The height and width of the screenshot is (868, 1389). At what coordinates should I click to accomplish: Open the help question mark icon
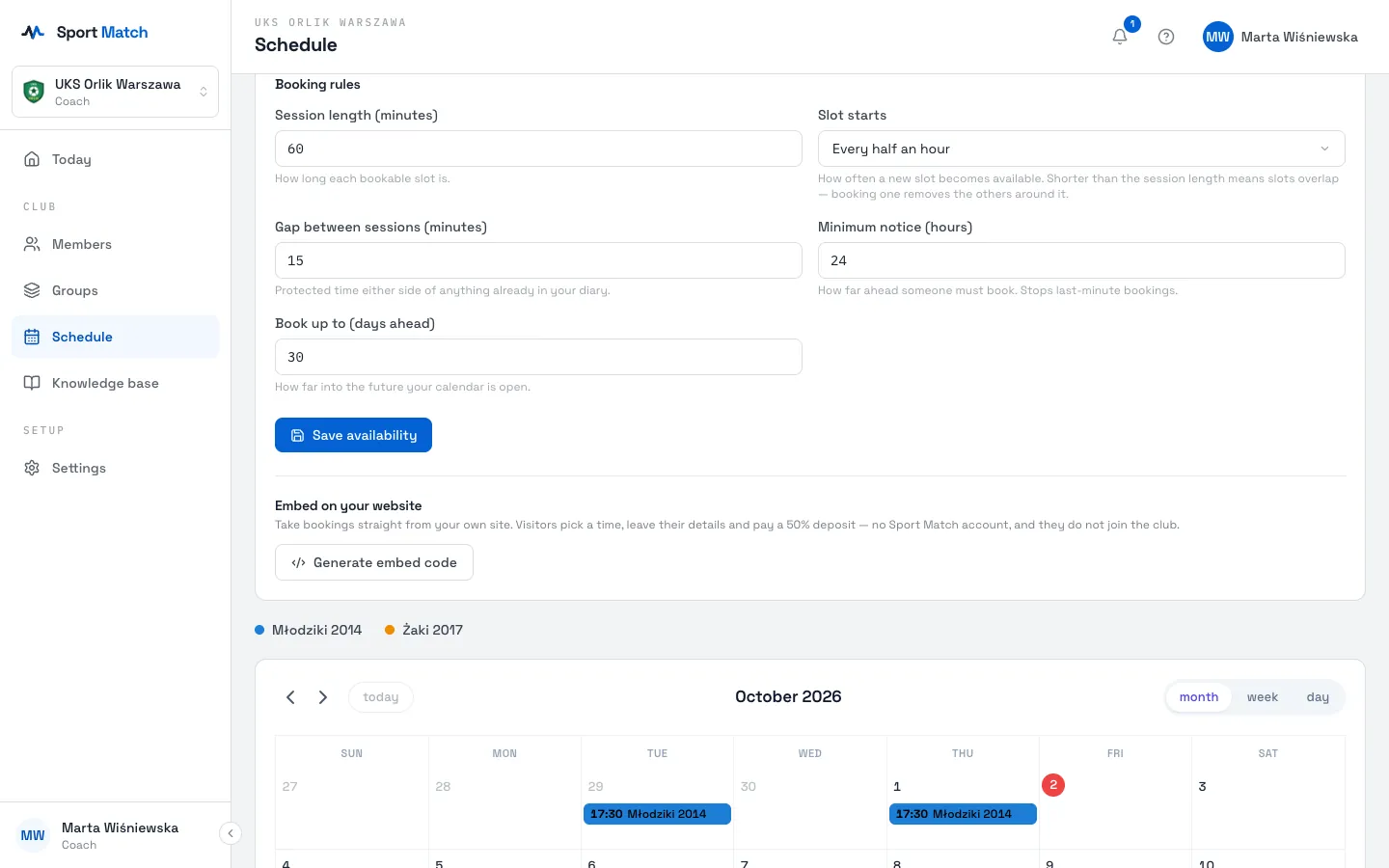click(1166, 37)
